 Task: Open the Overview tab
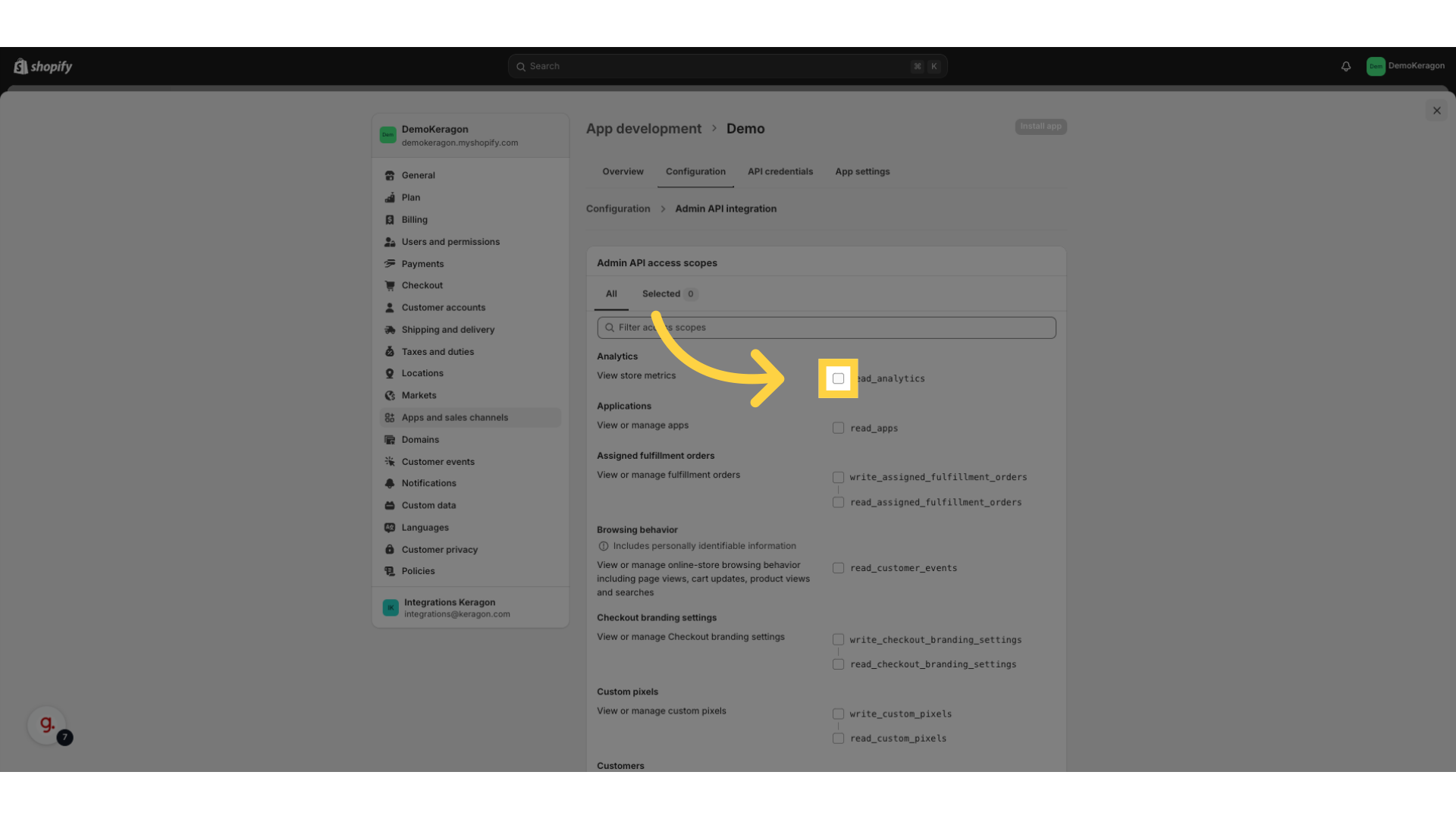623,172
